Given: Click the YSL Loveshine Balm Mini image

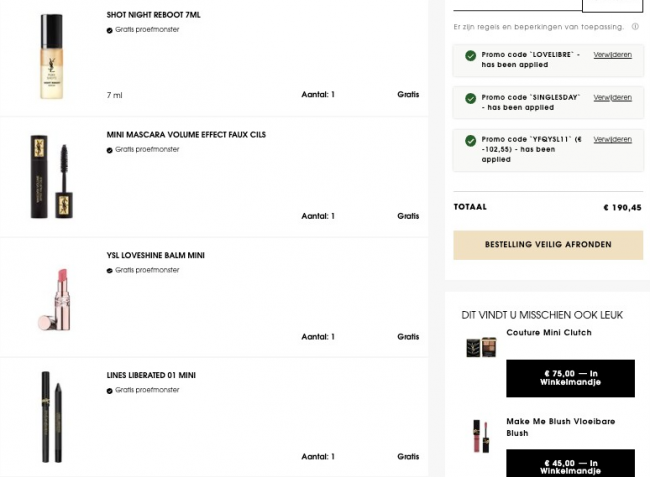Looking at the screenshot, I should click(49, 296).
